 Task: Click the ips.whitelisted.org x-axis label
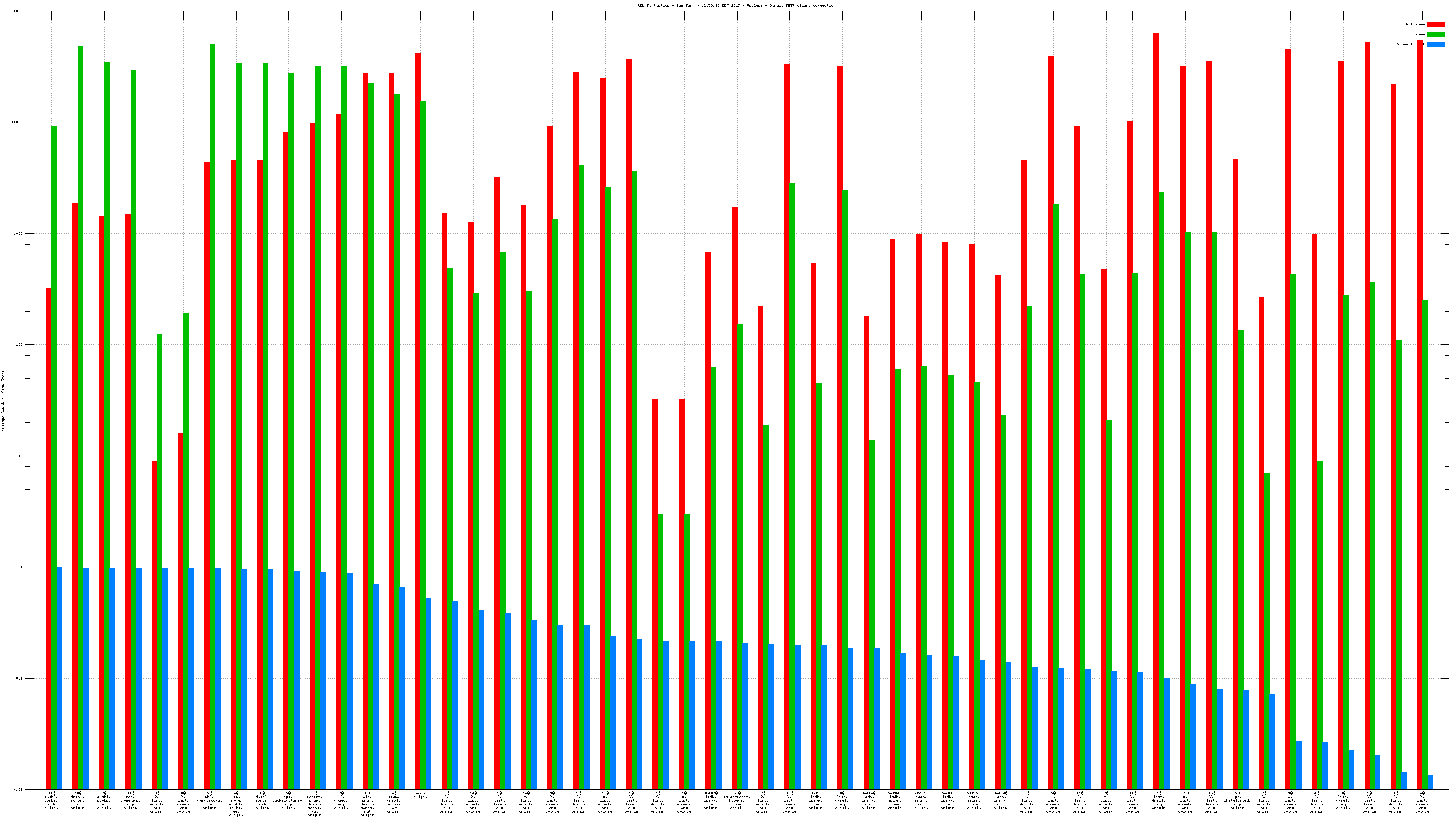tap(1237, 800)
